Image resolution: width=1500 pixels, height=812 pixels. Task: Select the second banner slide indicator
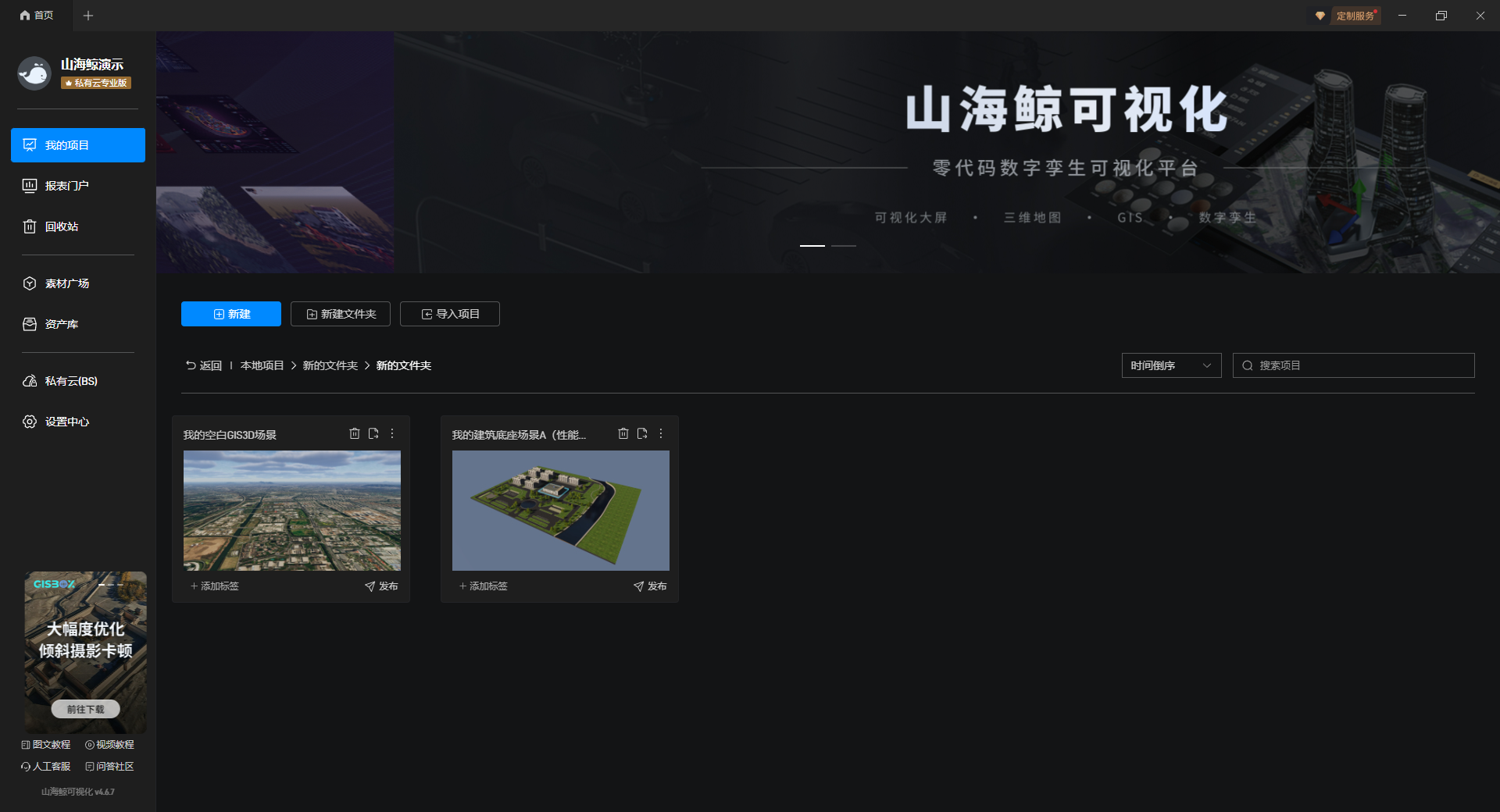pos(844,246)
